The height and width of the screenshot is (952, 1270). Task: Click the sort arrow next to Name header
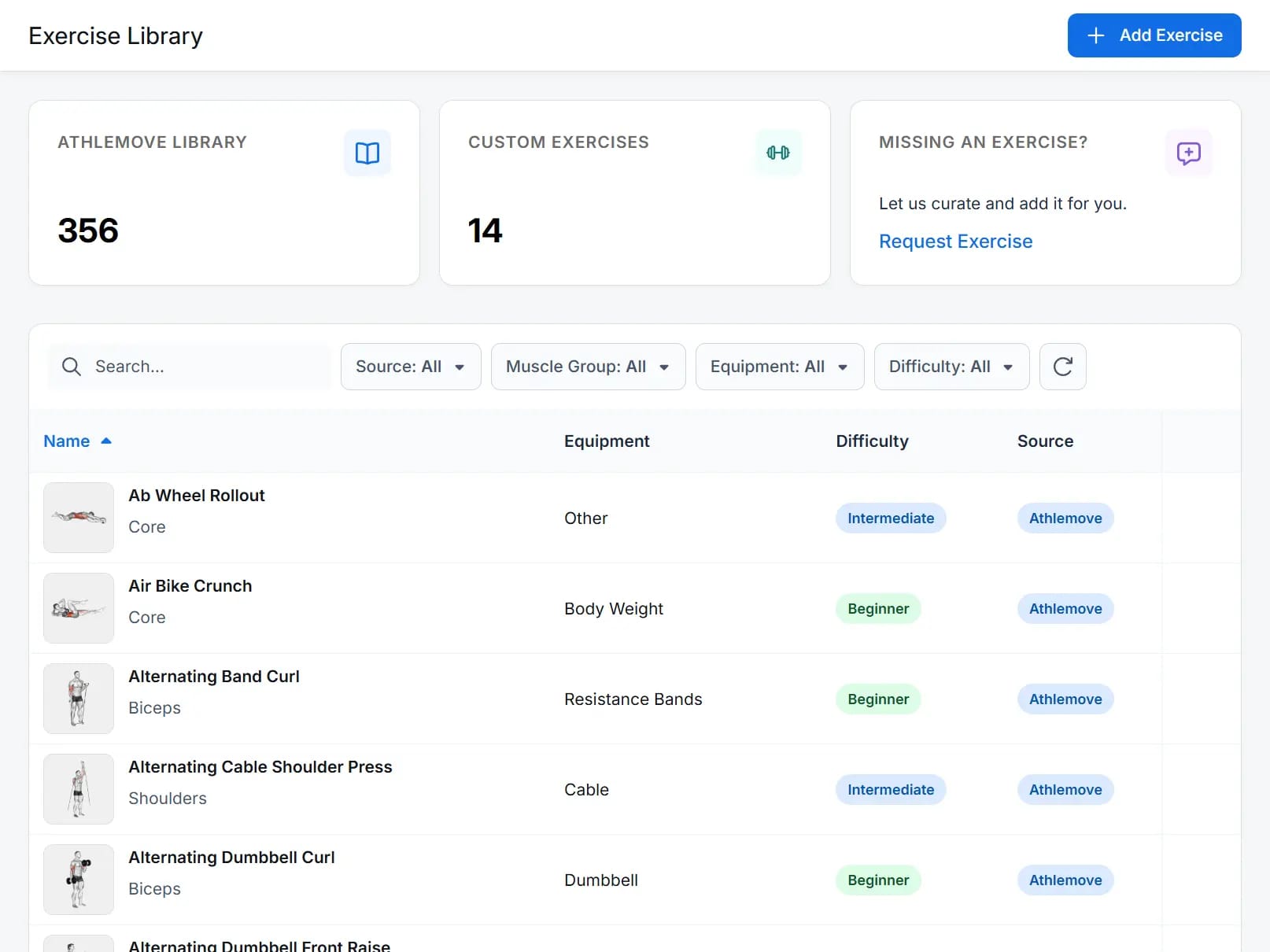tap(106, 441)
